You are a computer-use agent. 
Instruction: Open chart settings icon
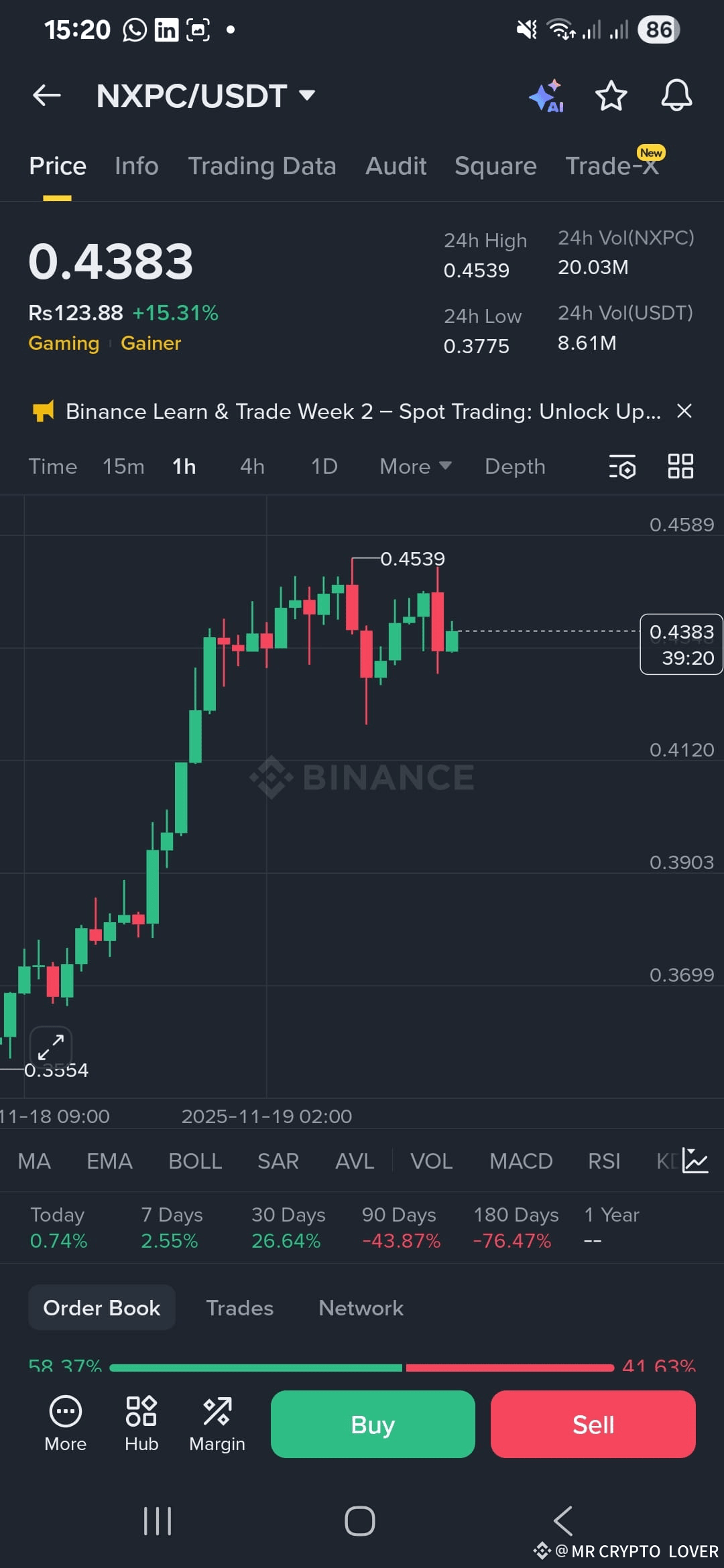coord(622,466)
